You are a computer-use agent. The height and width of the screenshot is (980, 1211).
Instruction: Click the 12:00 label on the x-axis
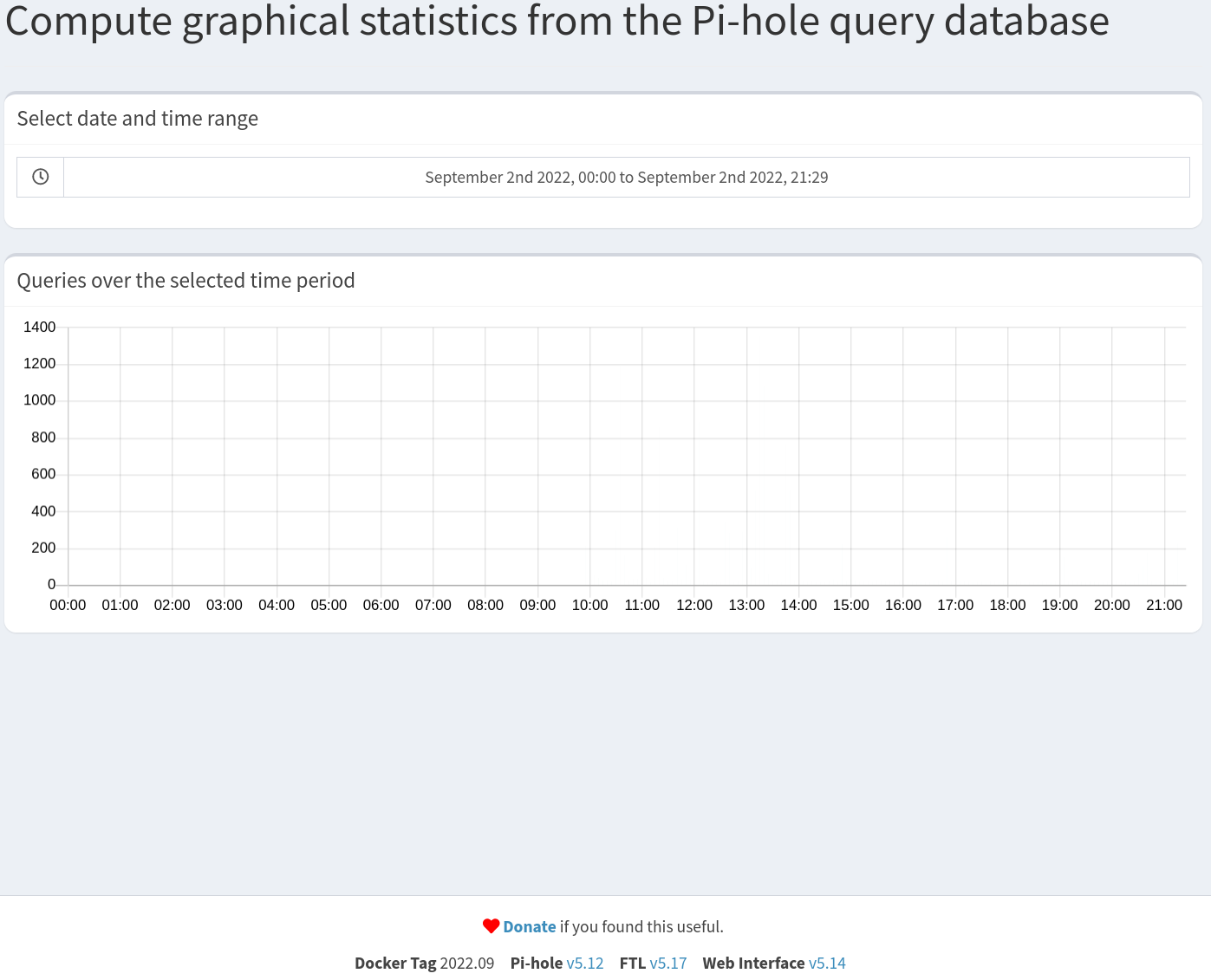click(694, 605)
